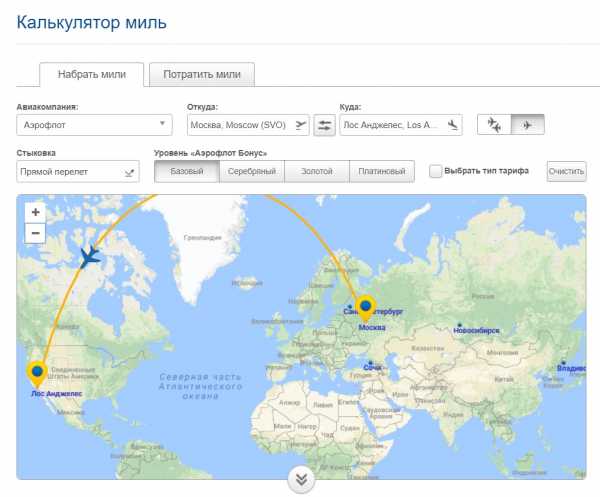Select the round-trip flight icon

[x=494, y=125]
